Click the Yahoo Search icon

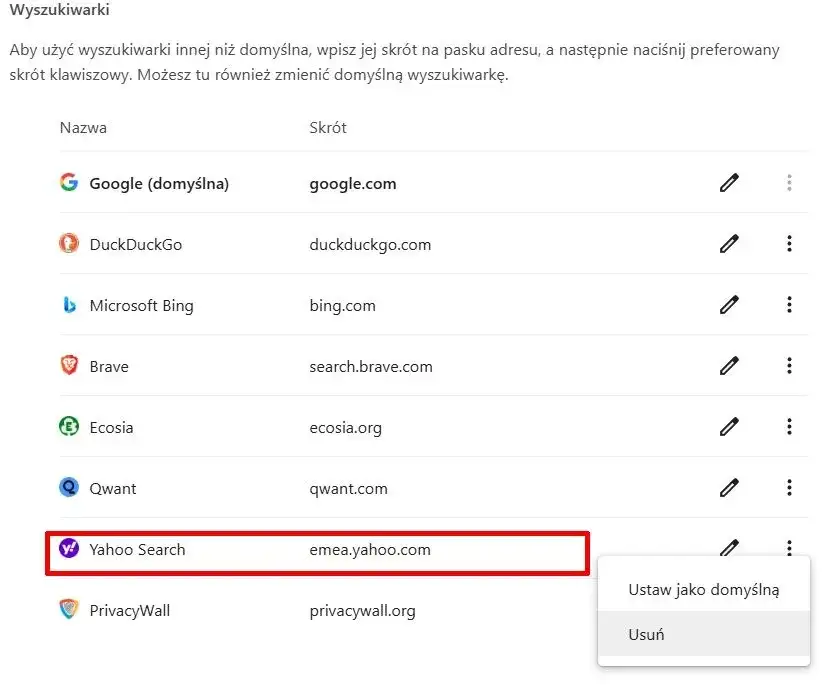pos(68,549)
